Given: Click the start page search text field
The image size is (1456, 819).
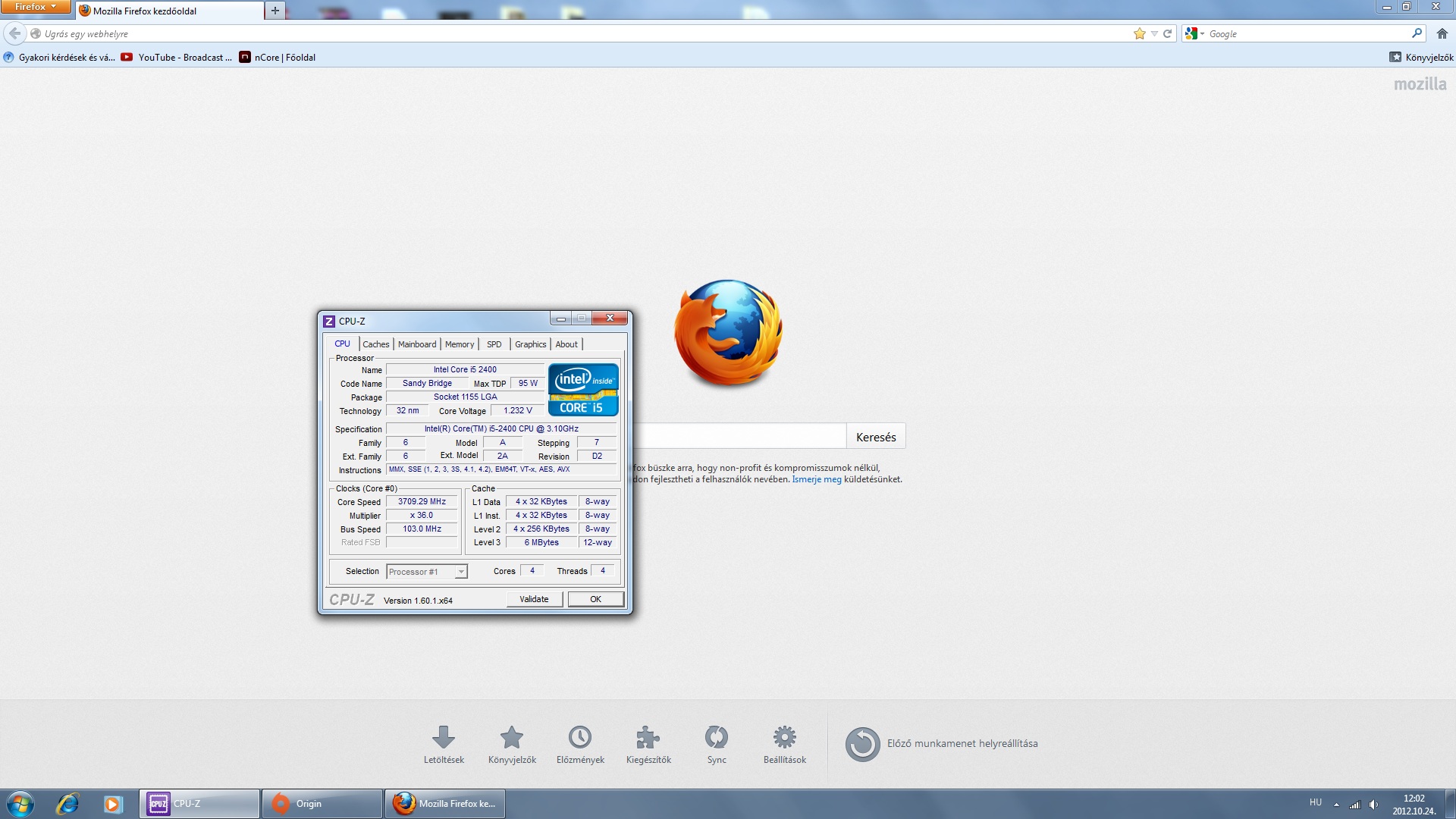Looking at the screenshot, I should coord(739,437).
